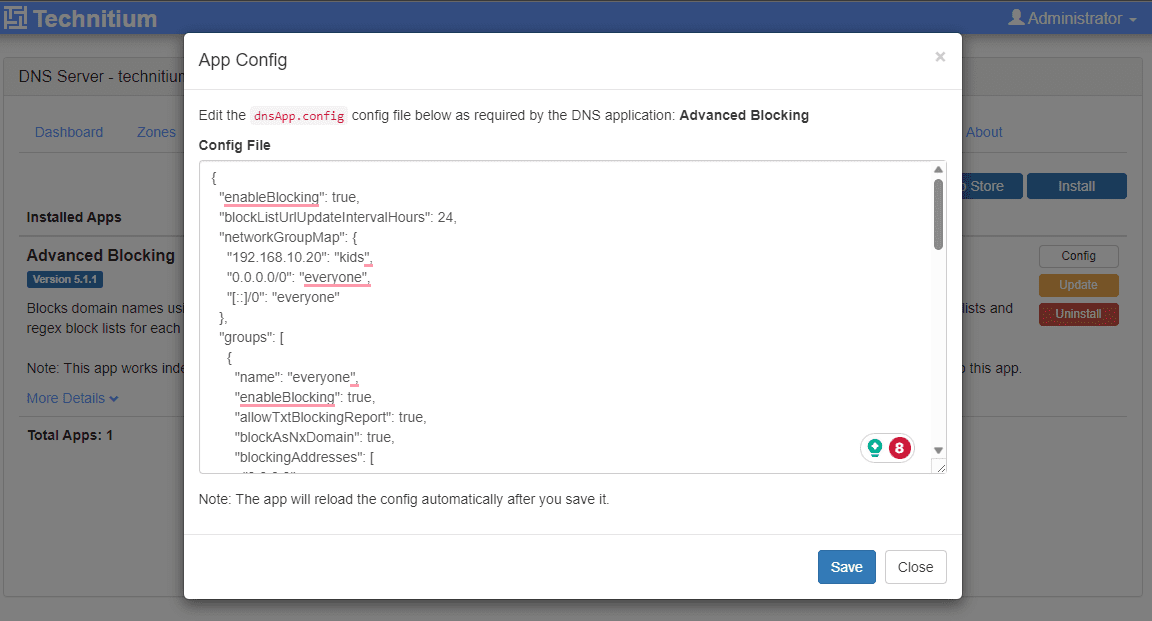Click the green lightbulb suggestion icon

tap(875, 448)
